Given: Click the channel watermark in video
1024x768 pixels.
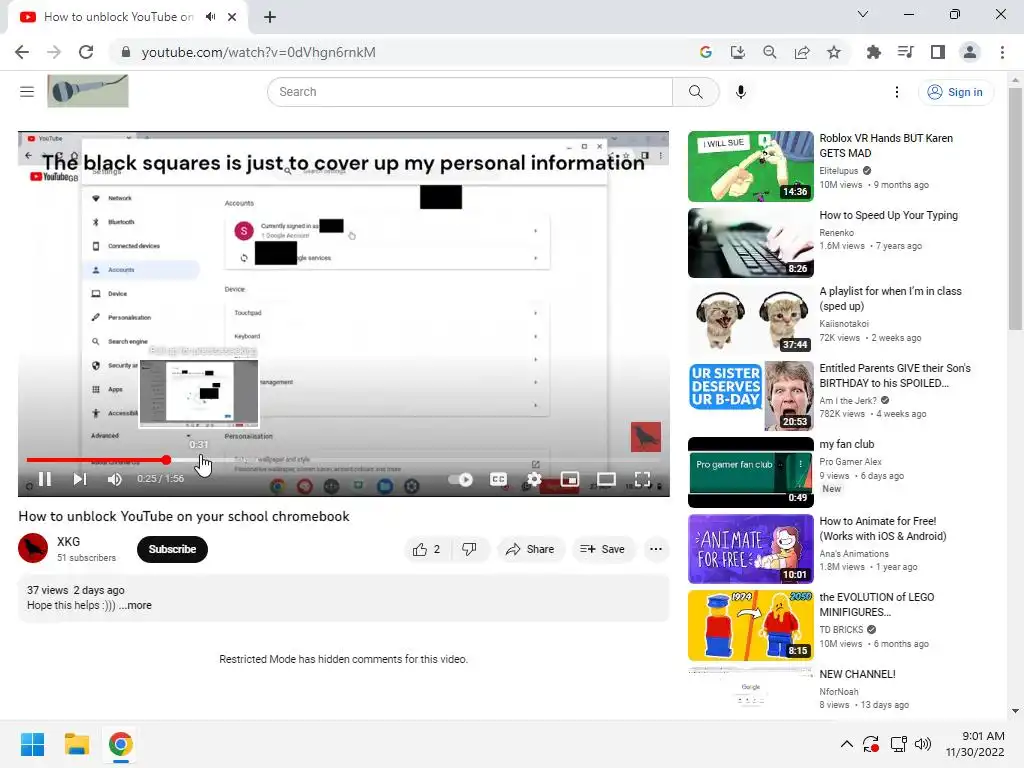Looking at the screenshot, I should pyautogui.click(x=645, y=437).
